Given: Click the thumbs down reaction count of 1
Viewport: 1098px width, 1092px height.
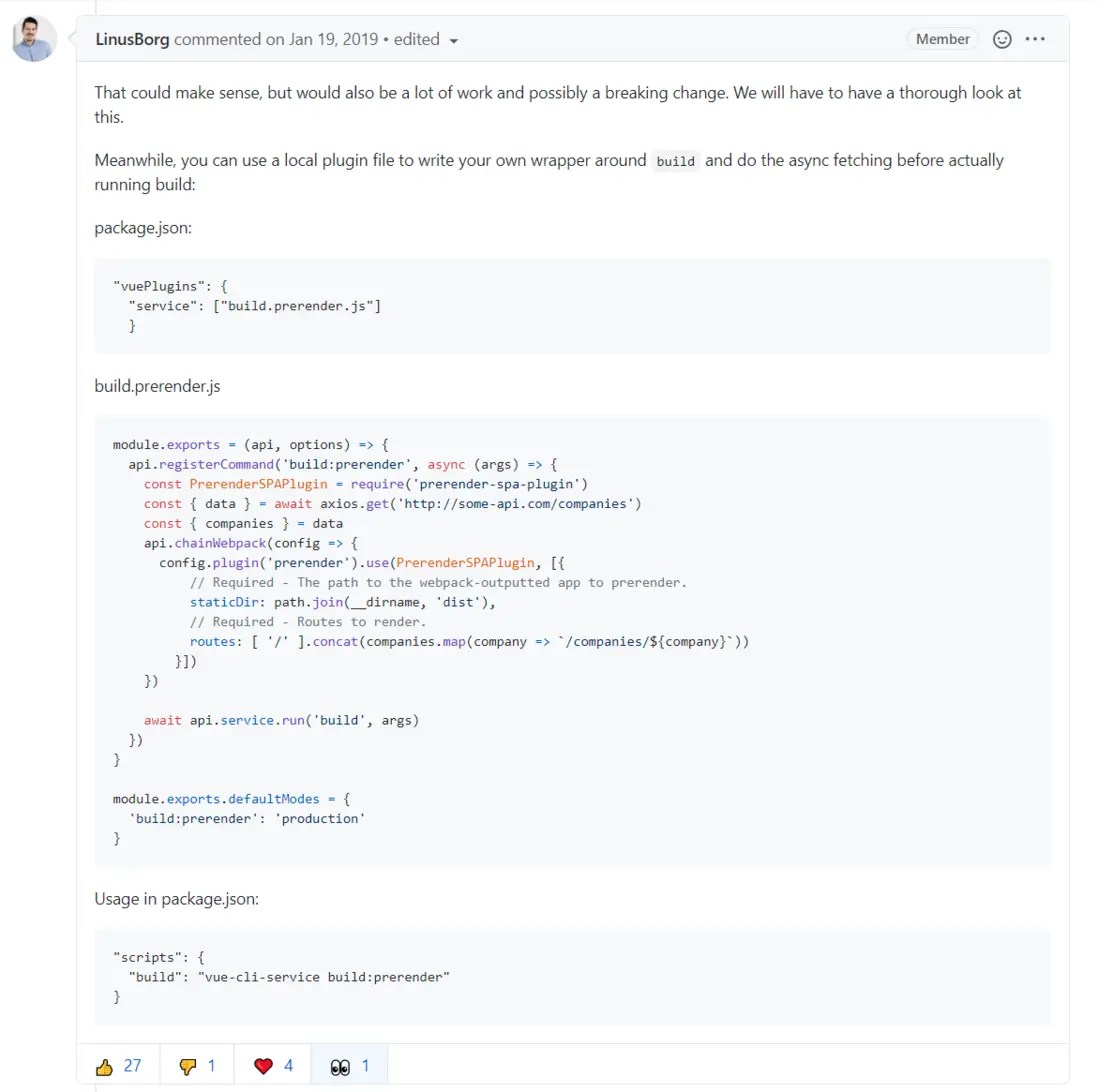Looking at the screenshot, I should [x=213, y=1064].
